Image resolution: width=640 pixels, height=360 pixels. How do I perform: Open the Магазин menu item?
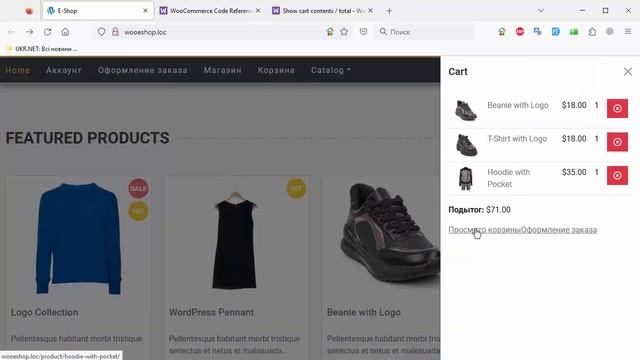click(x=222, y=70)
